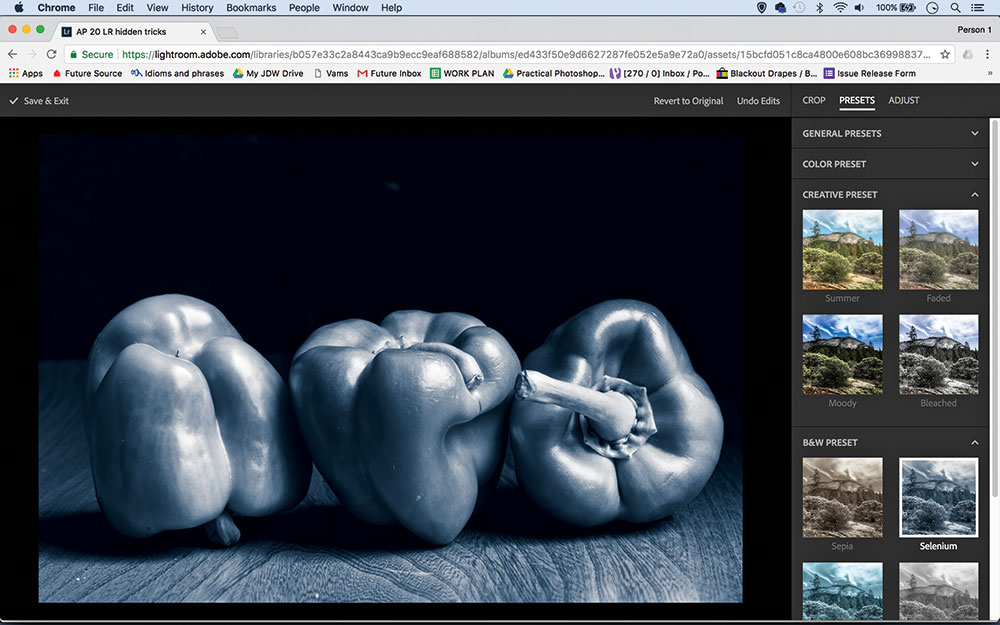
Task: Click the Save & Exit checkmark button
Action: pyautogui.click(x=39, y=101)
